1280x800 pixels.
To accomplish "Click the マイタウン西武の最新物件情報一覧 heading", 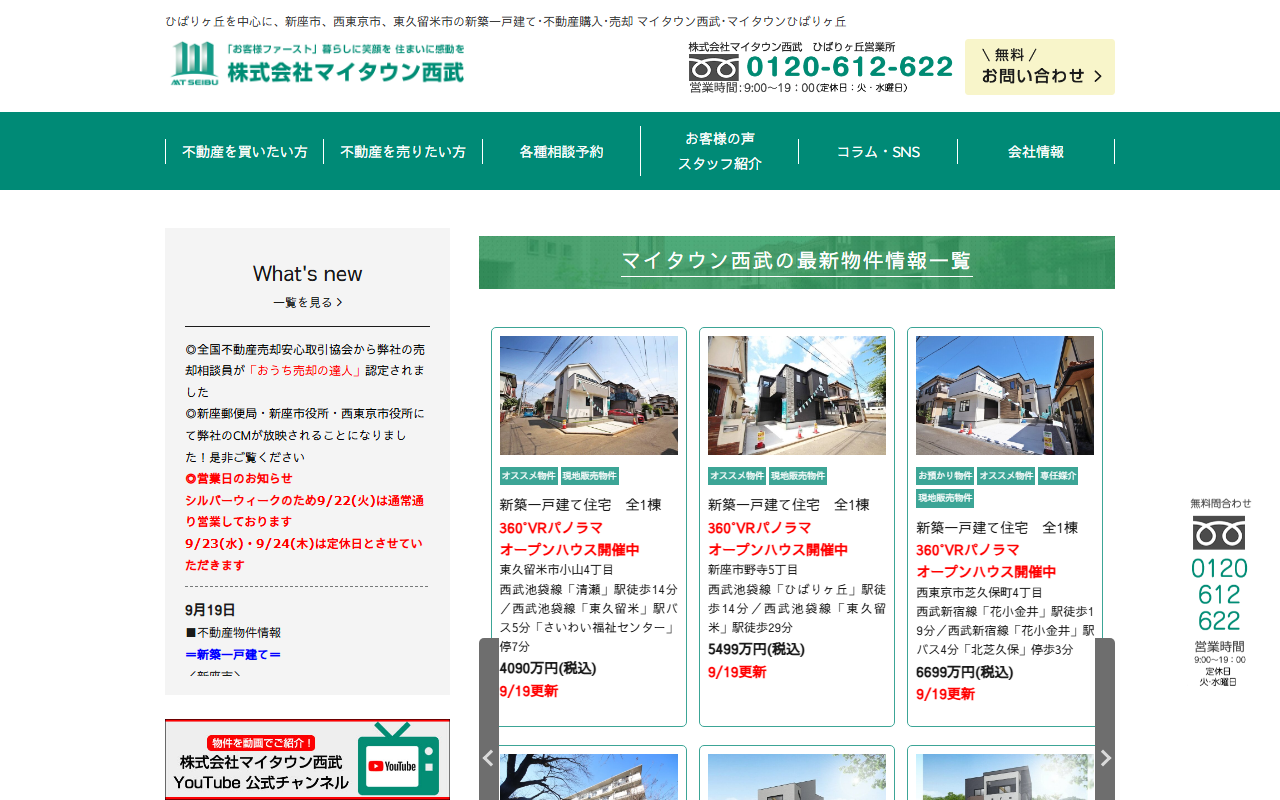I will [797, 261].
